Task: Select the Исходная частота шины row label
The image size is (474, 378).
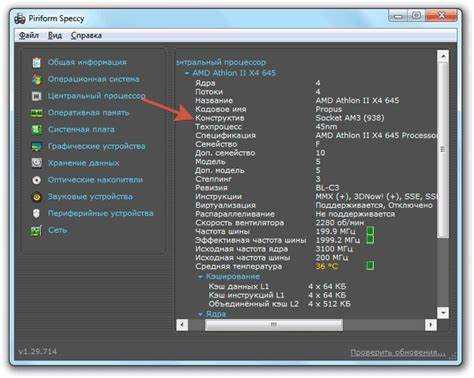Action: click(243, 258)
